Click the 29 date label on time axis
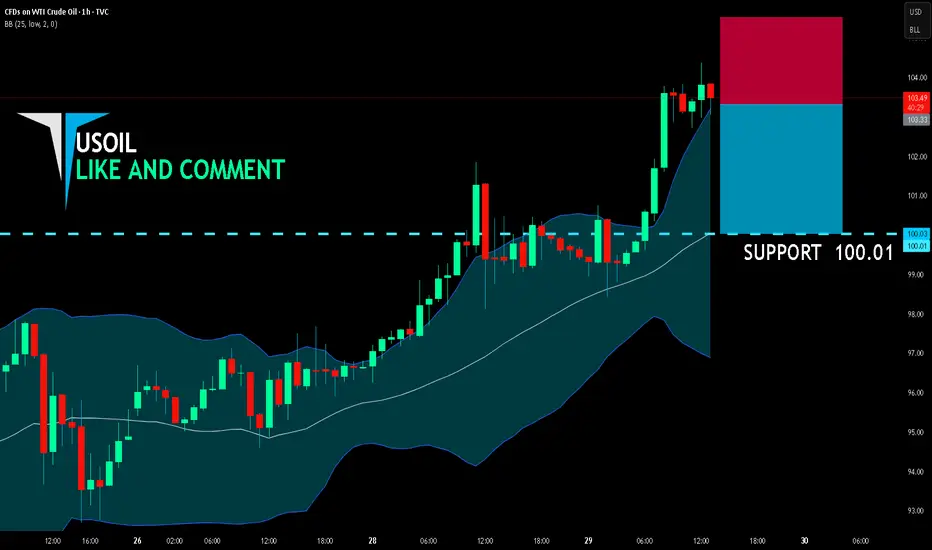The image size is (932, 550). tap(588, 541)
